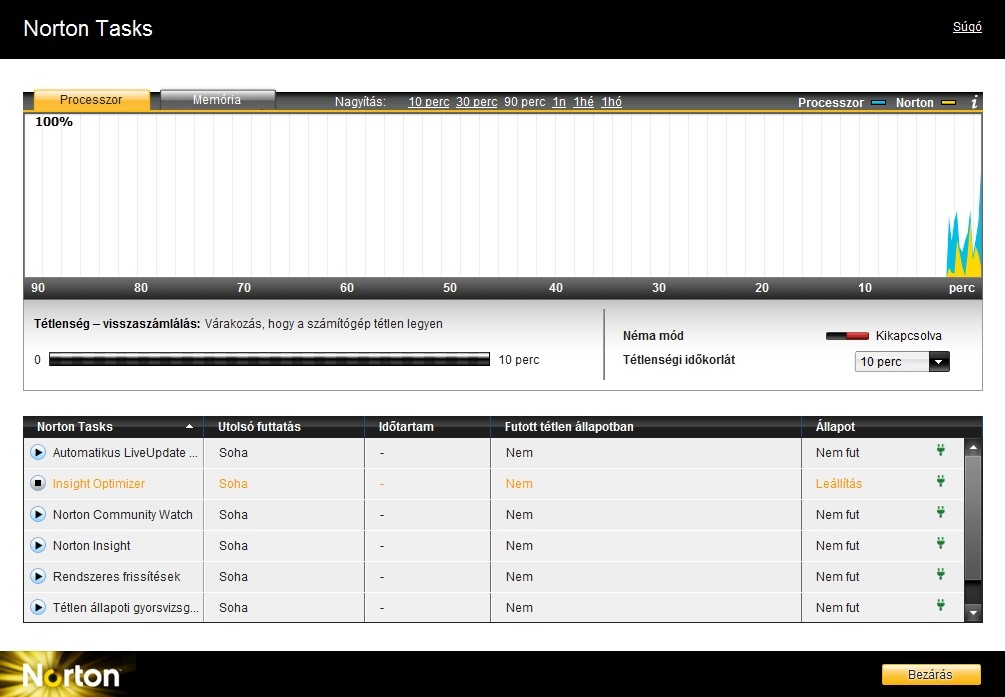Select the 90 perc zoom level

pyautogui.click(x=524, y=102)
